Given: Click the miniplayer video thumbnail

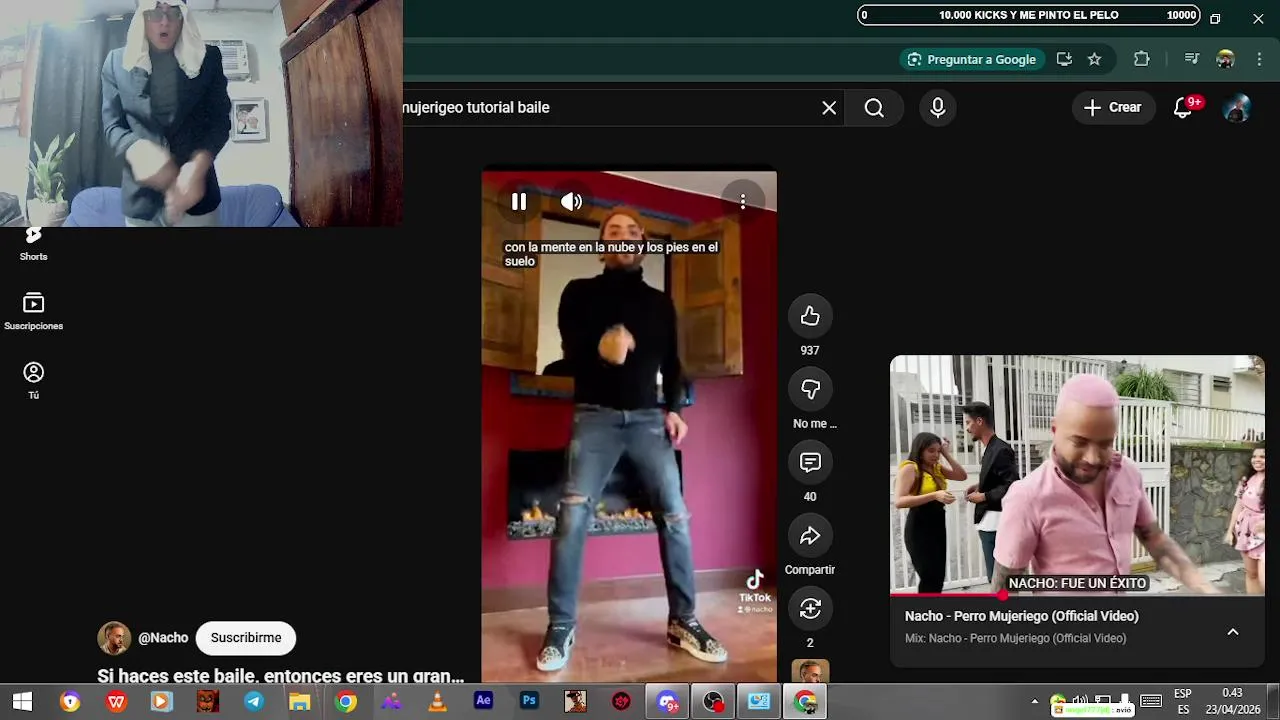Looking at the screenshot, I should point(1077,475).
